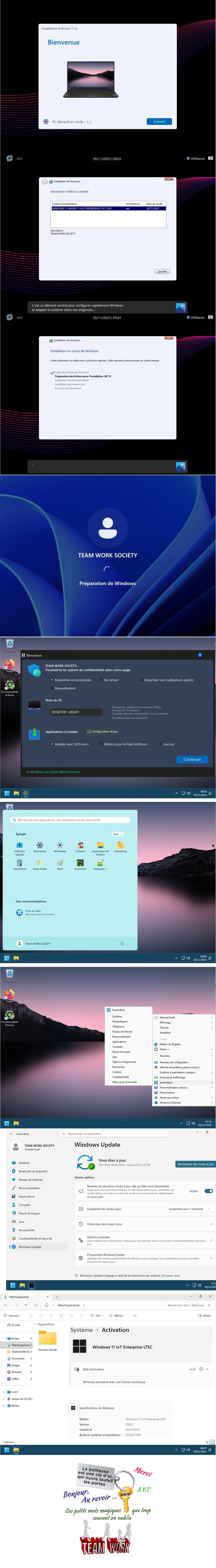Image resolution: width=216 pixels, height=1568 pixels.
Task: Click Nouveau button in Explorer toolbar
Action: tap(13, 1315)
